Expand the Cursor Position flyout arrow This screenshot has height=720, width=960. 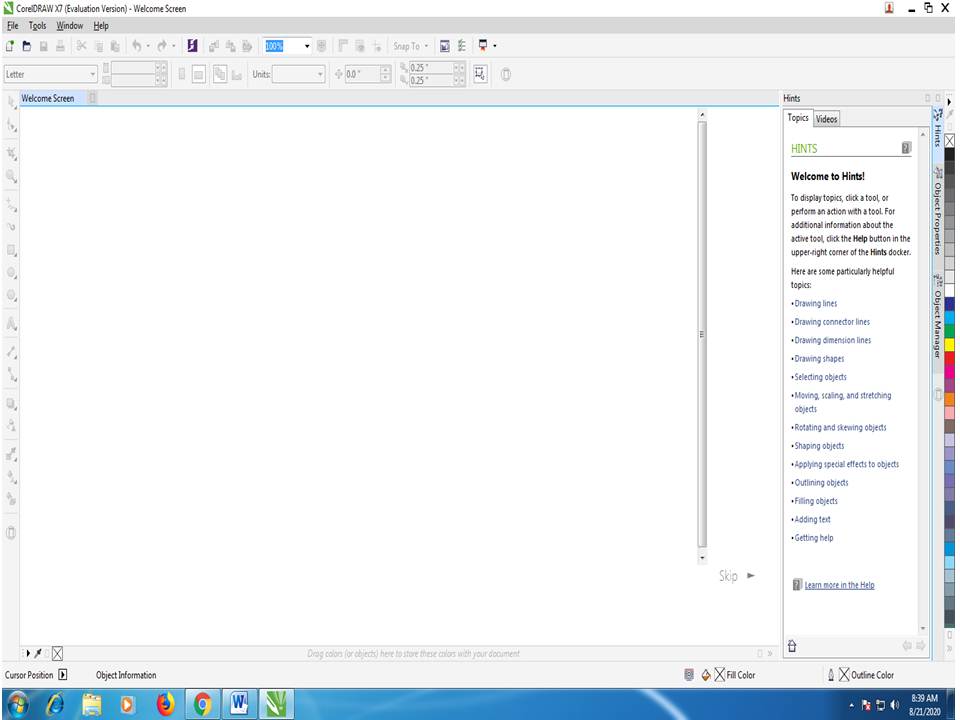(x=62, y=674)
